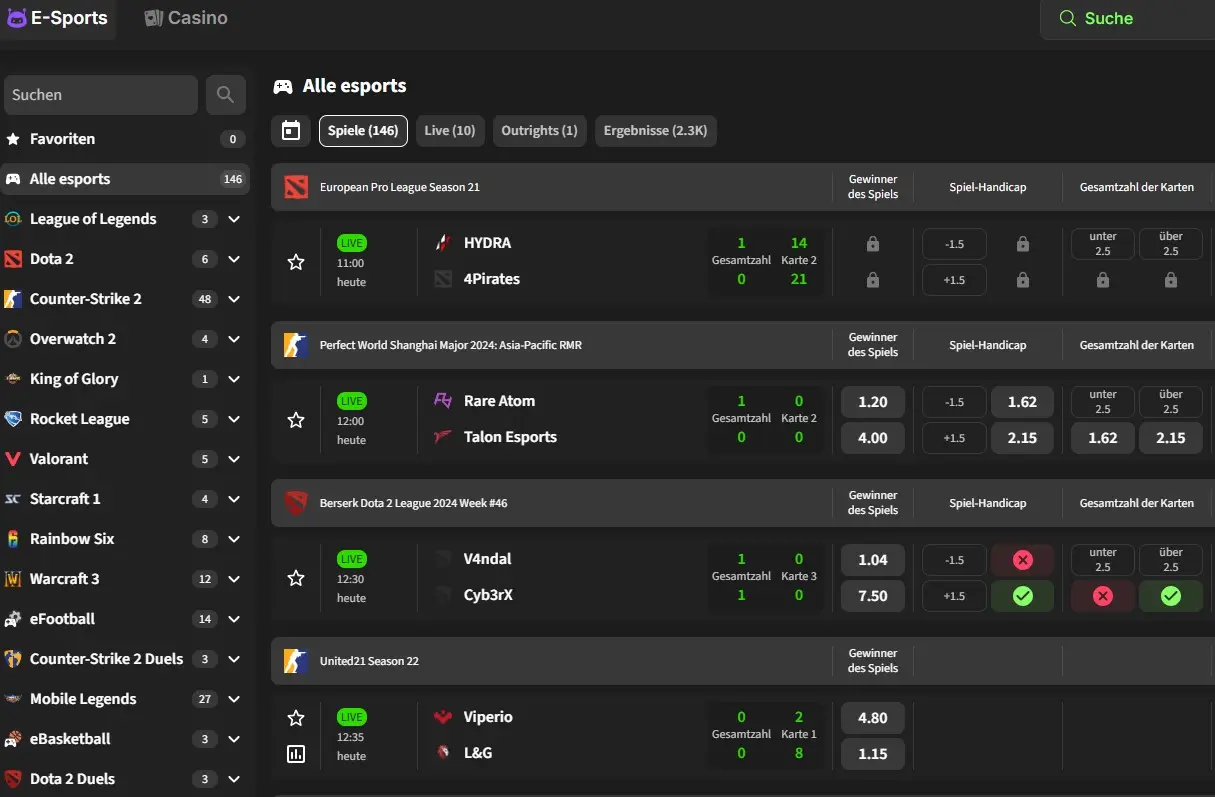The height and width of the screenshot is (797, 1215).
Task: Bet on V4ndal winner odds 1.04
Action: click(x=873, y=560)
